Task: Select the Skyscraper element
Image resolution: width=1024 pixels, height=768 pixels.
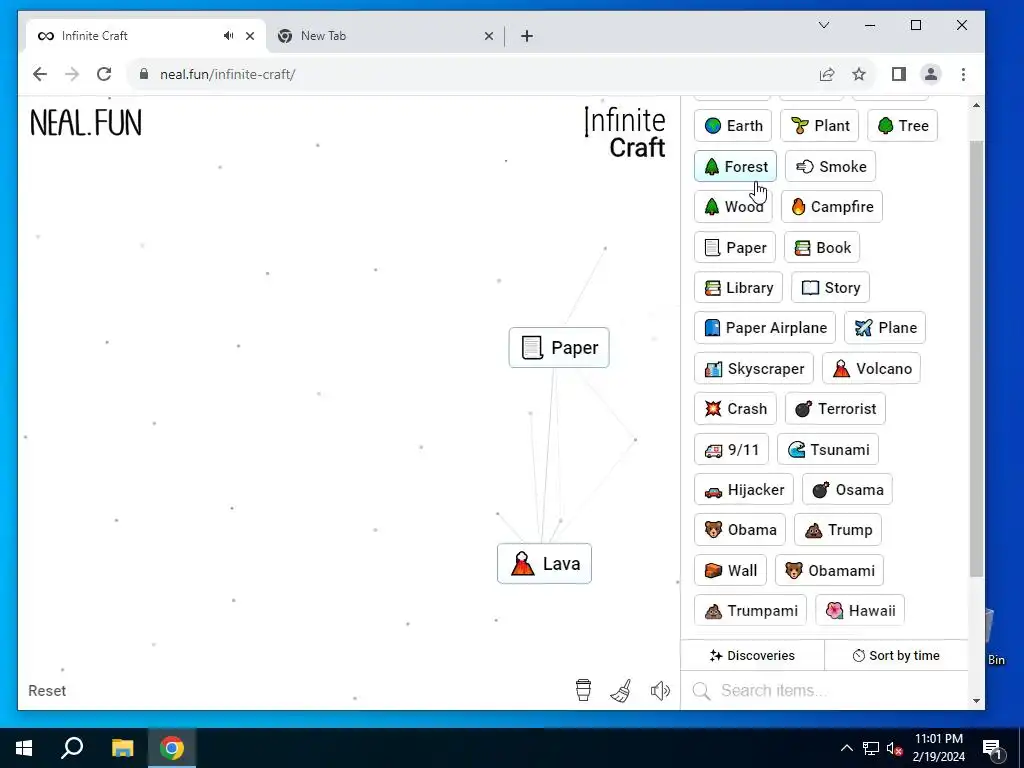Action: [754, 368]
